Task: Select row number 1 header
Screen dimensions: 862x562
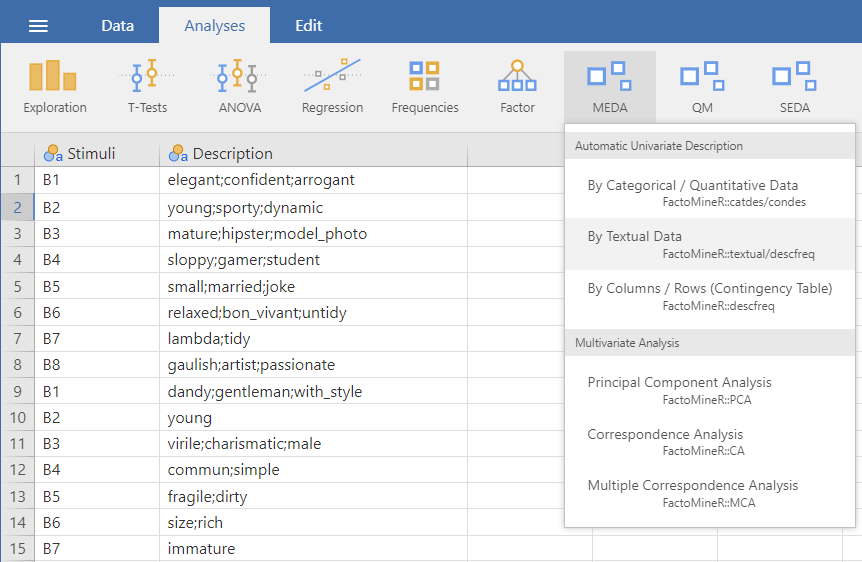Action: pyautogui.click(x=18, y=180)
